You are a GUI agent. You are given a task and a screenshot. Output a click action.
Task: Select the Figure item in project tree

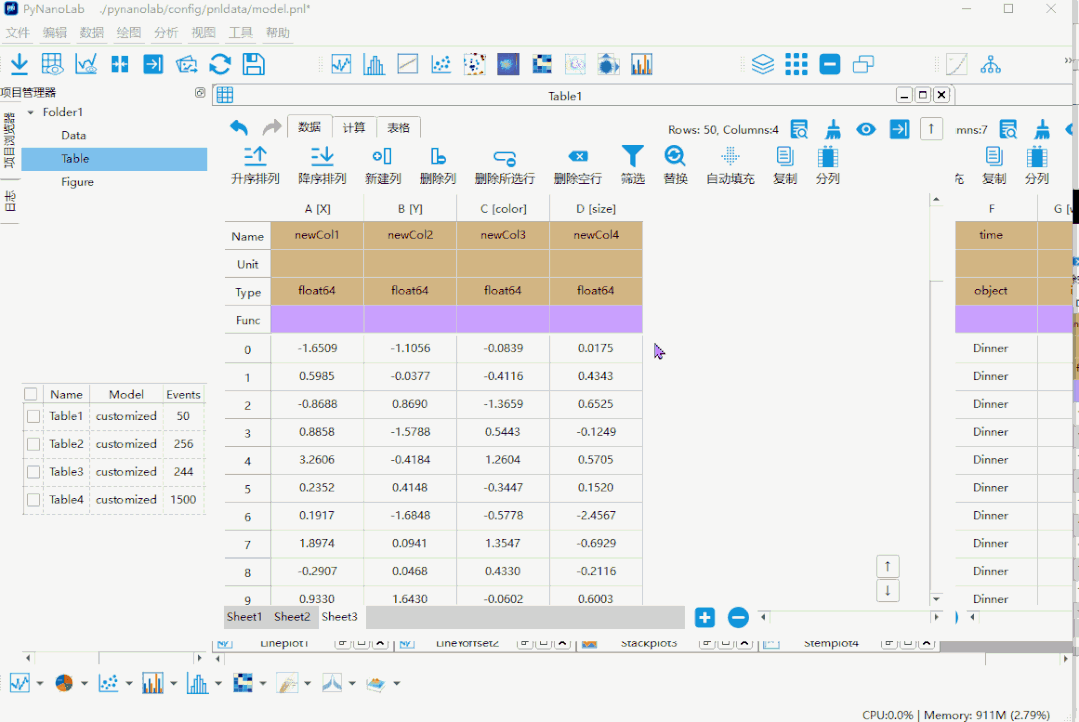(x=77, y=182)
